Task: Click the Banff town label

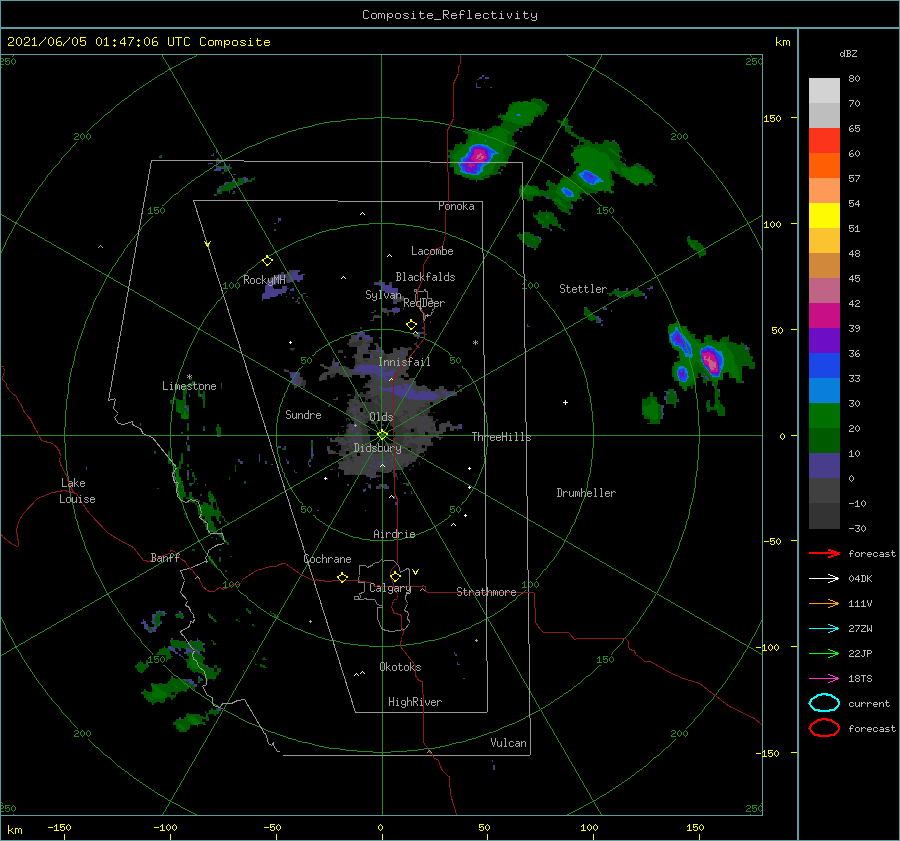Action: (x=165, y=557)
